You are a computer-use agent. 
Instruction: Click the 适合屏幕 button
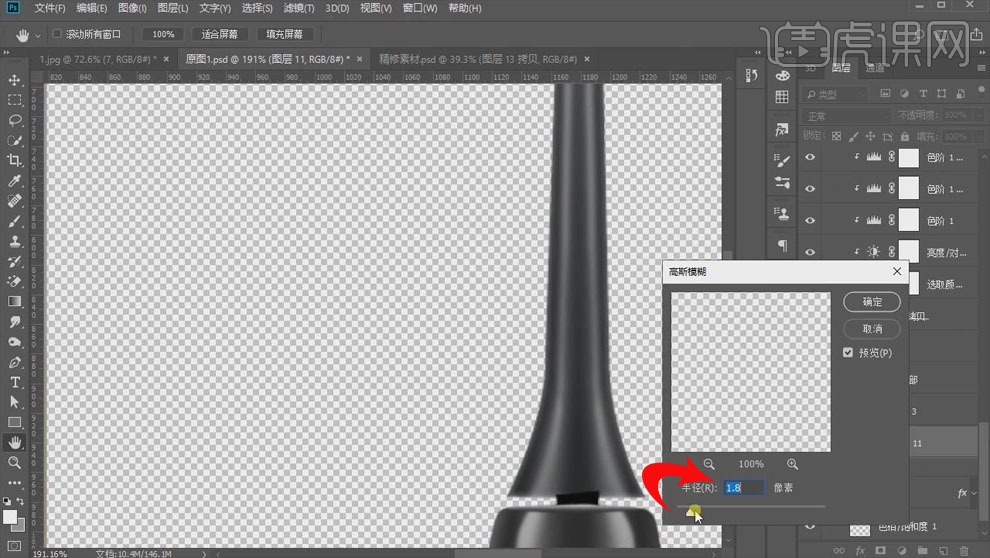220,34
